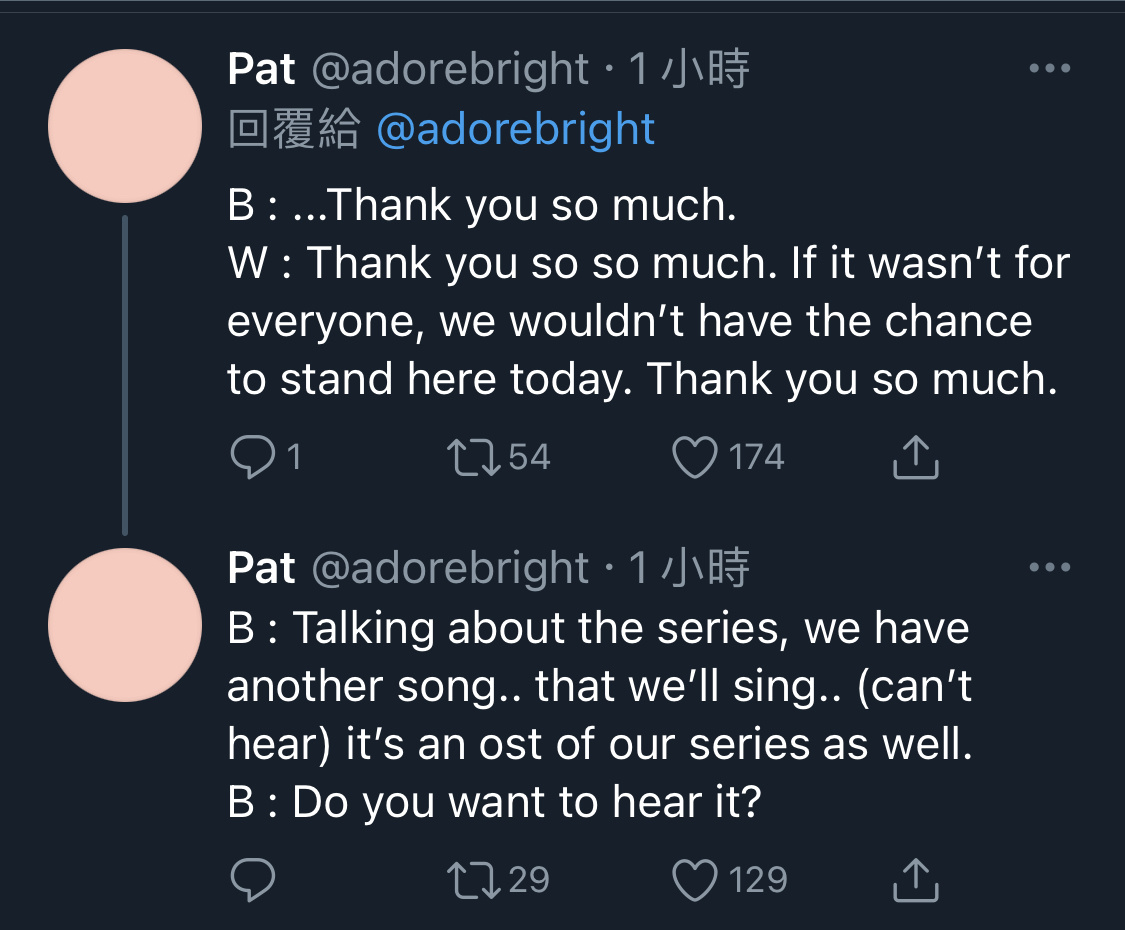Reply to the 'Talking about the series' tweet

[253, 879]
